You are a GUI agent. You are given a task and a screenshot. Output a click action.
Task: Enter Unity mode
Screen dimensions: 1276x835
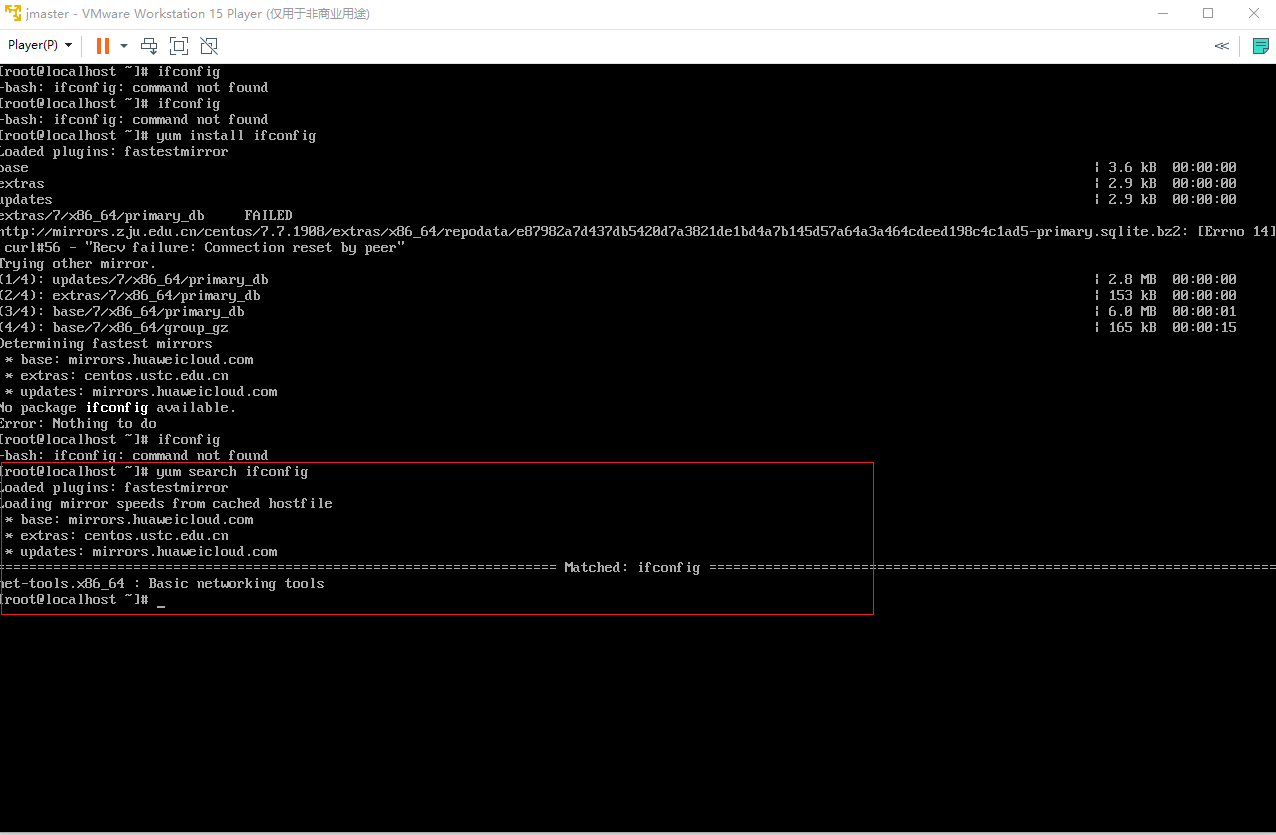coord(208,45)
